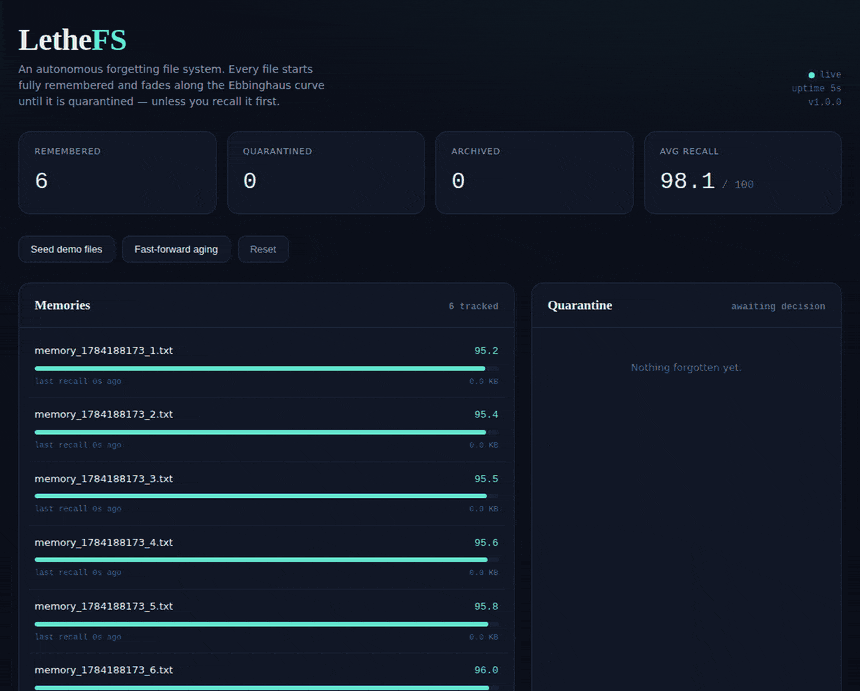This screenshot has height=691, width=860.
Task: Click recall score 96.0
Action: click(x=486, y=670)
